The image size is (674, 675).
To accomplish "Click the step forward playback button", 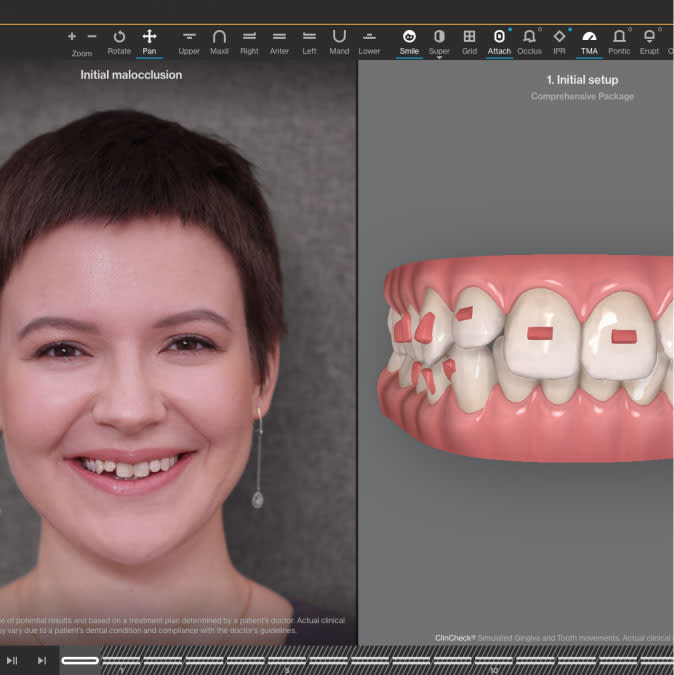I will click(42, 660).
